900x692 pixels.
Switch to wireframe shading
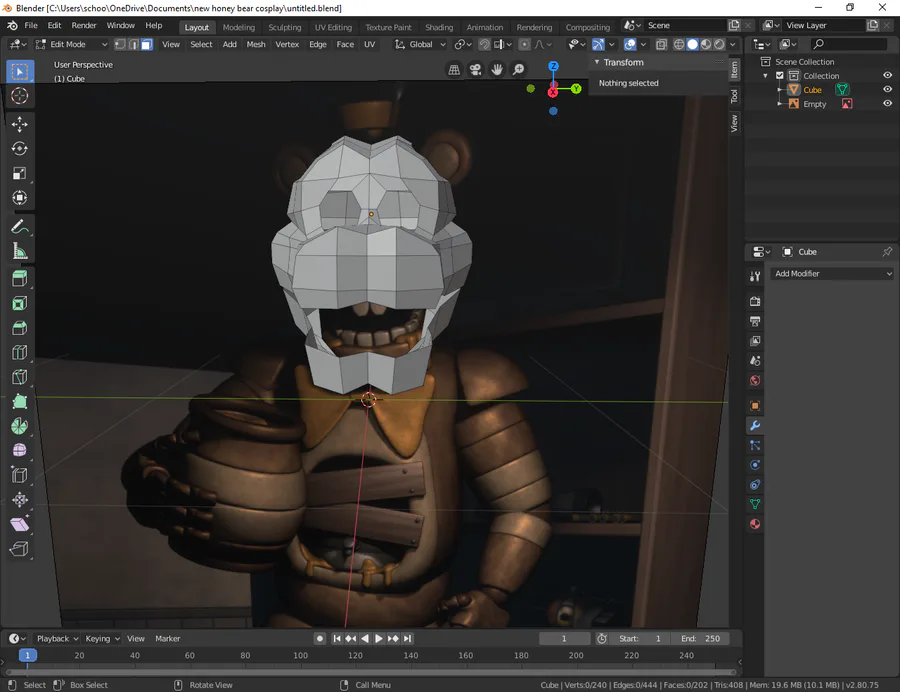point(679,44)
